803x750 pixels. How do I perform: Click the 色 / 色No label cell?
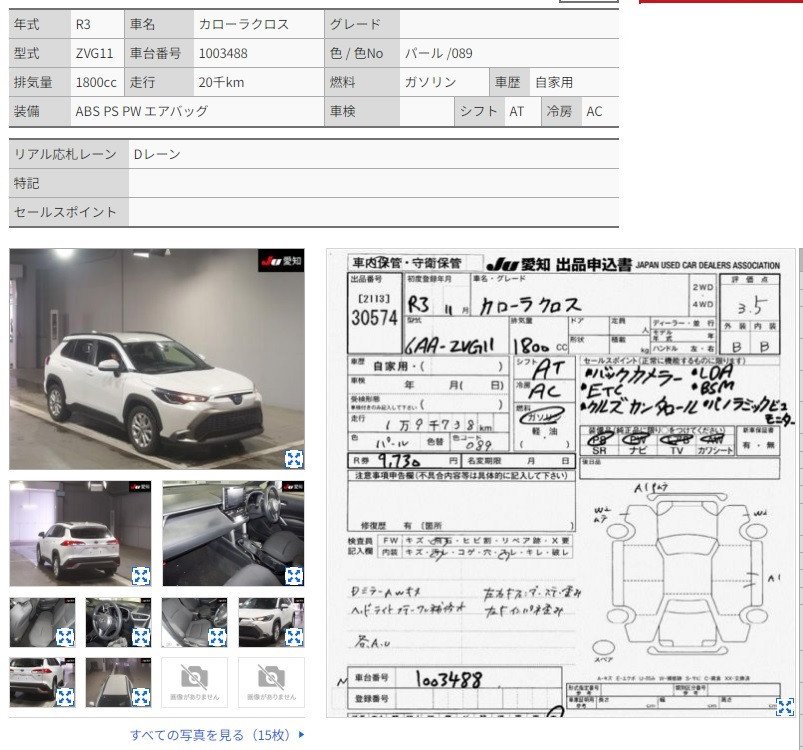click(x=362, y=53)
